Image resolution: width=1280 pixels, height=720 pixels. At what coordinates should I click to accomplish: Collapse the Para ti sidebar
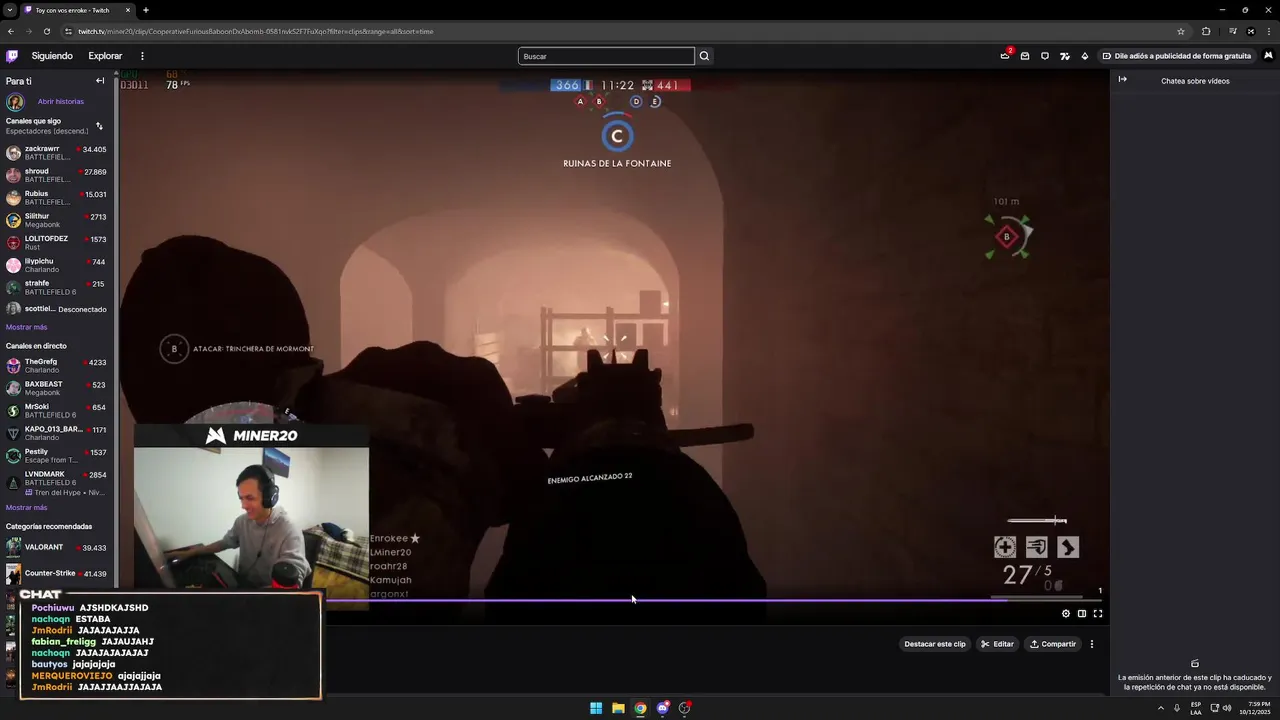click(100, 81)
